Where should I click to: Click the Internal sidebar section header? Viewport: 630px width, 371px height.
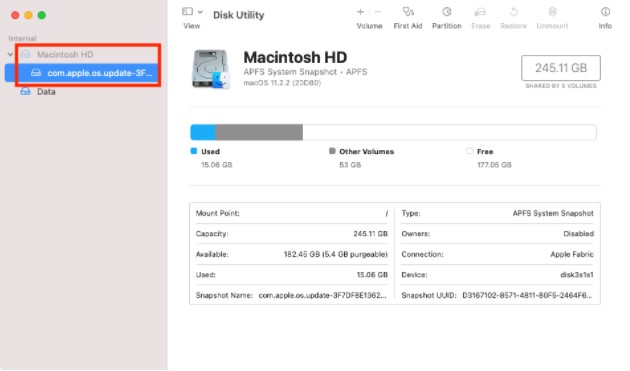pos(22,39)
